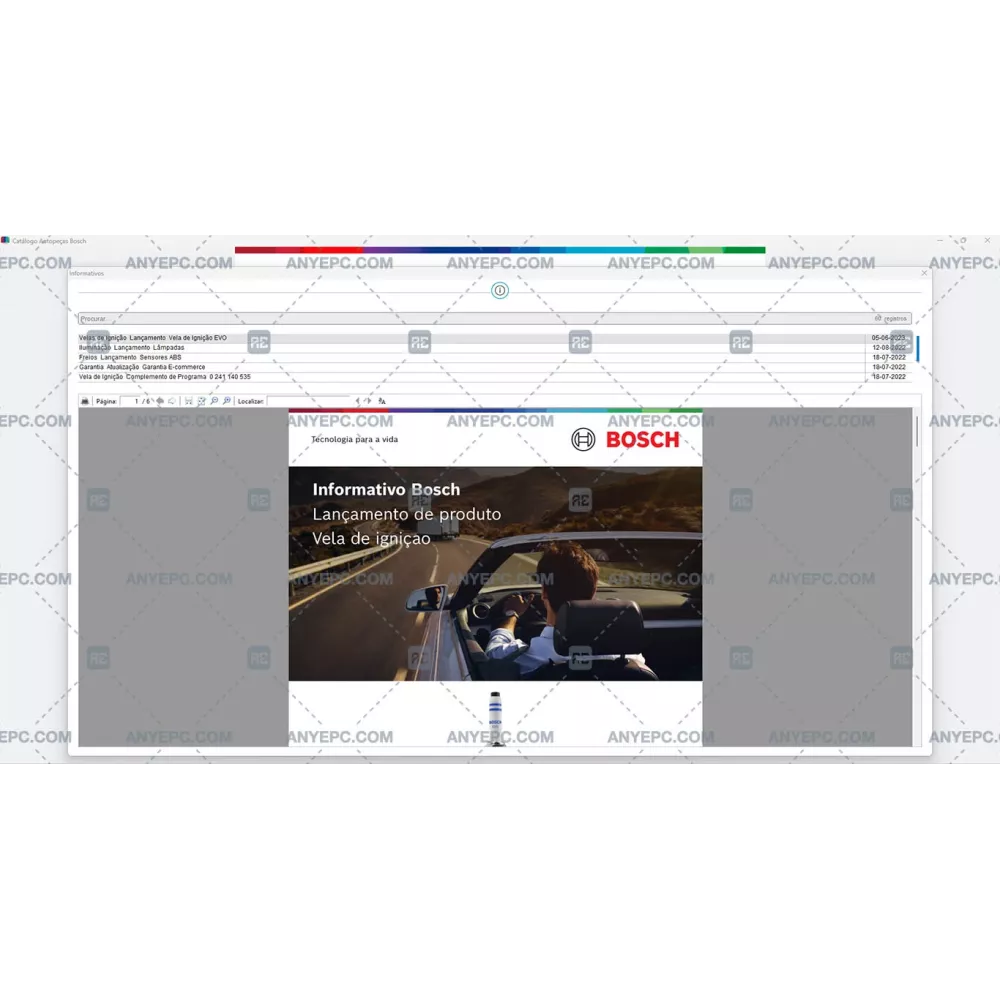Toggle match case search option icon
Image resolution: width=1000 pixels, height=1000 pixels.
382,401
